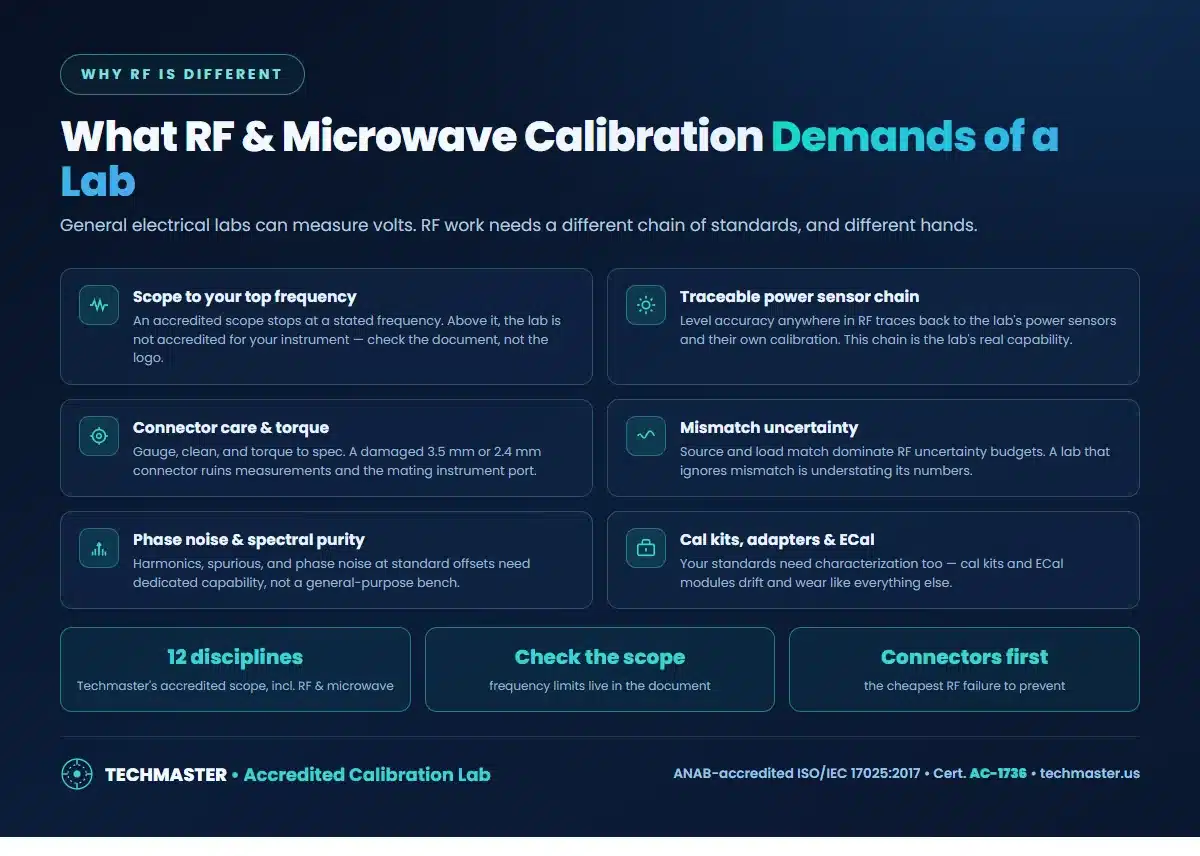Click the Traceable power sensor chain heading
This screenshot has width=1200, height=856.
[x=799, y=297]
